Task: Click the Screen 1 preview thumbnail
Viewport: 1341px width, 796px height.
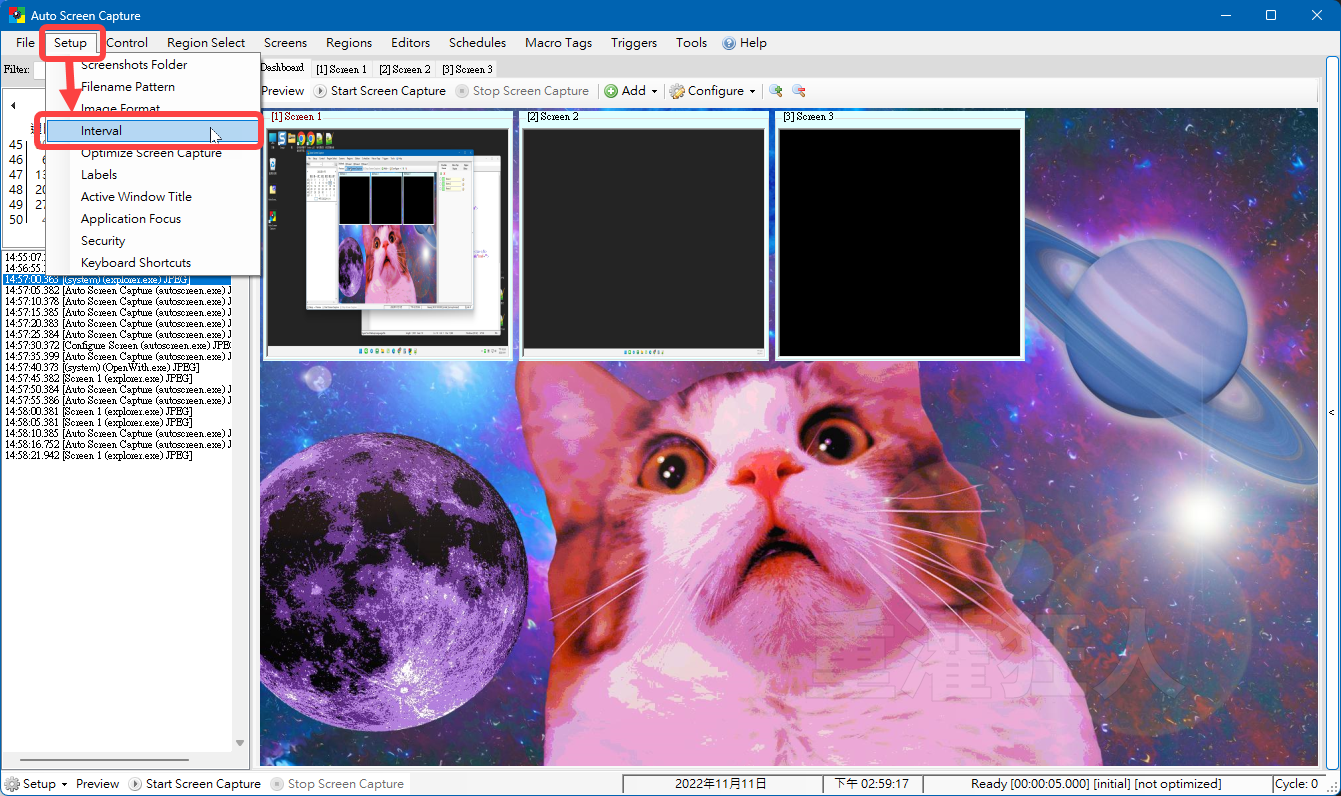Action: 388,242
